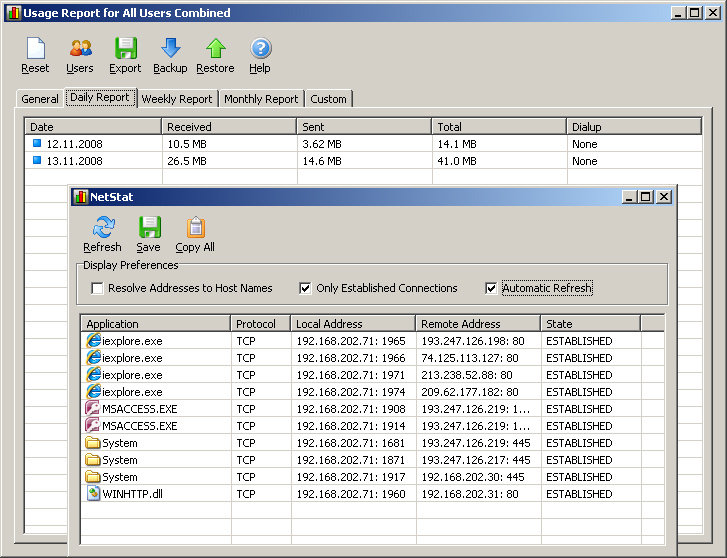Click remote address 209.62.177.182: 80
The width and height of the screenshot is (727, 558).
(470, 392)
